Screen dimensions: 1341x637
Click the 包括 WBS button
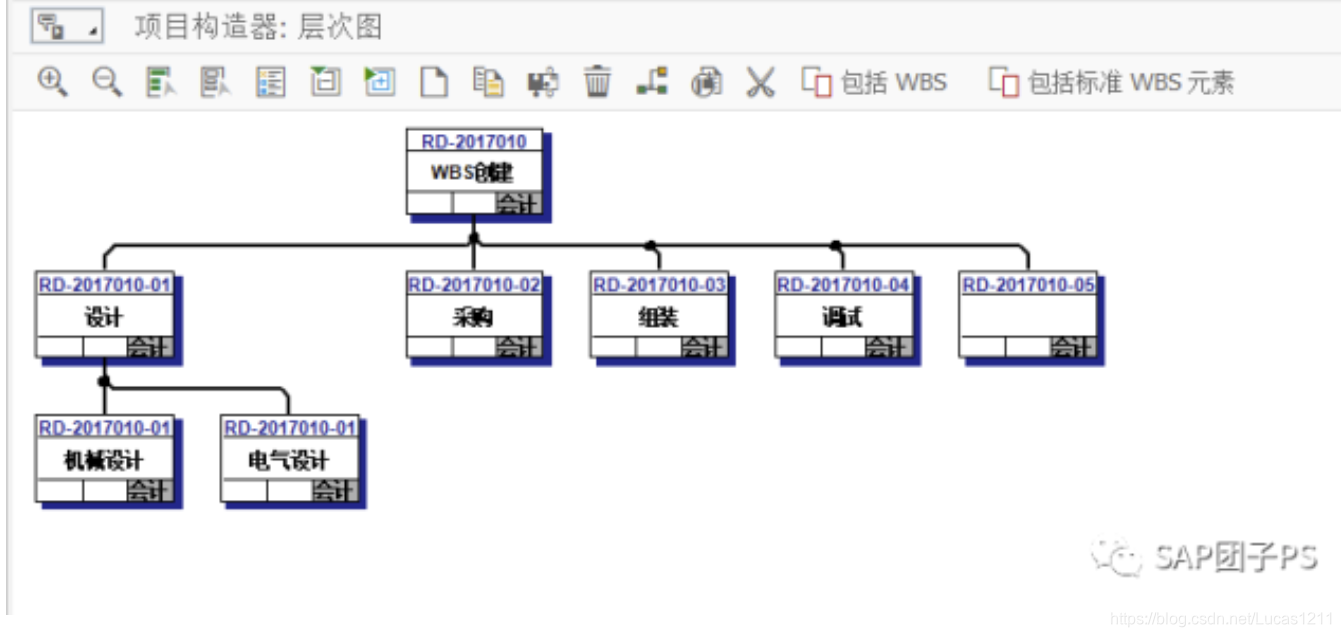click(x=875, y=82)
